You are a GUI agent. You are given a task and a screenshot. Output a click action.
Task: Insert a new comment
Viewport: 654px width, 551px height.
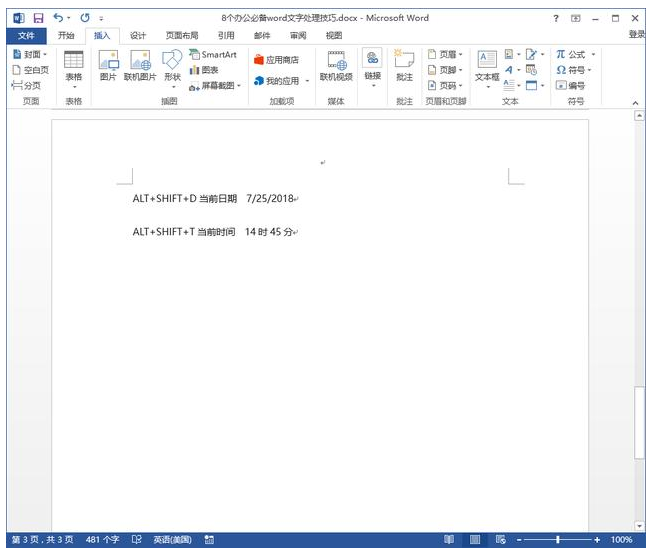[404, 66]
